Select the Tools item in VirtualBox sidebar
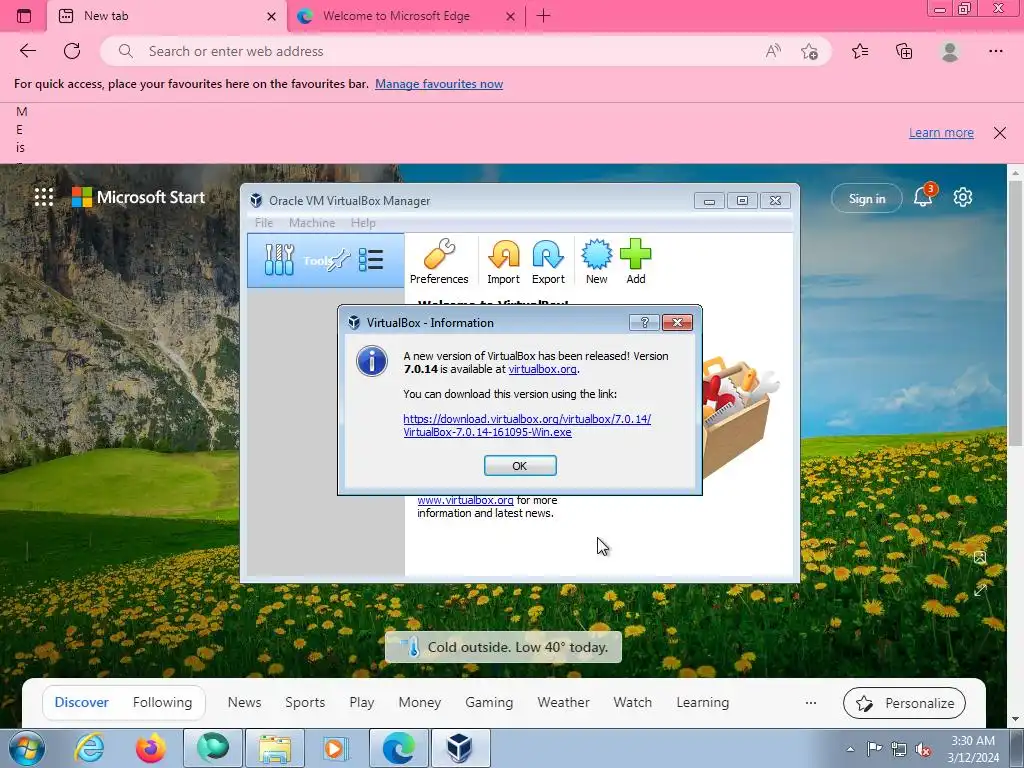Screen dimensions: 1024x768 (325, 261)
